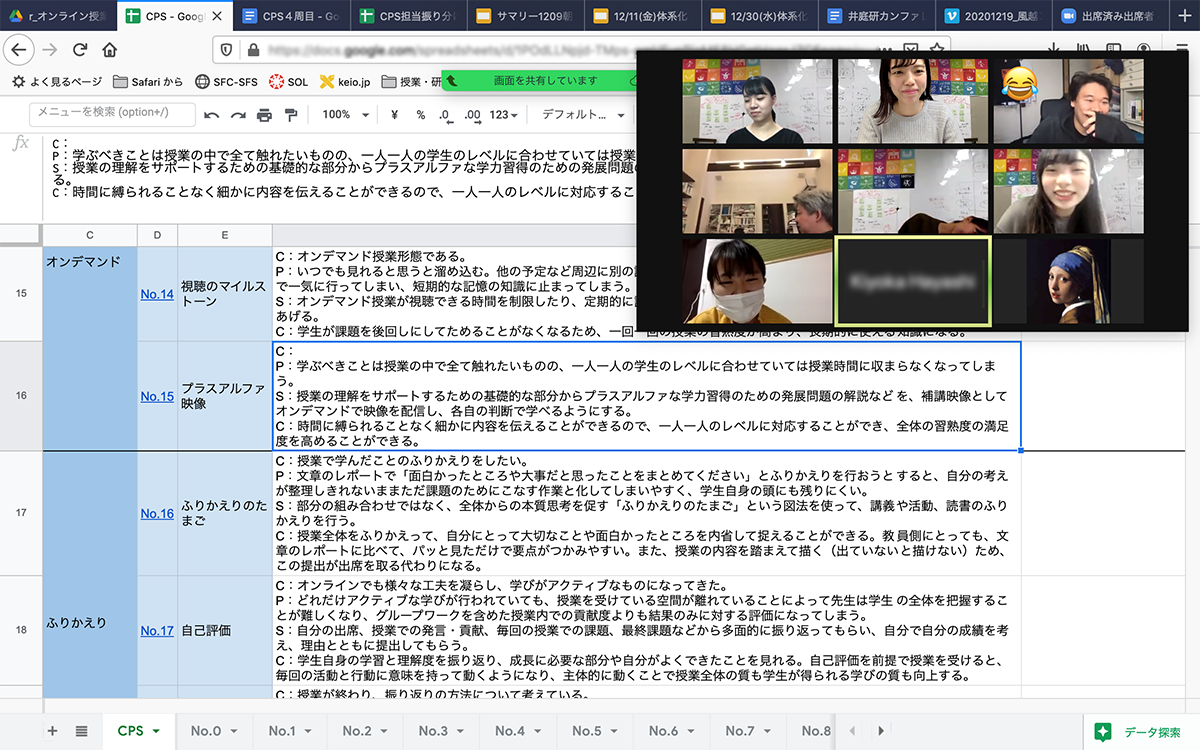
Task: Decrease decimal places with the .0 button
Action: point(445,115)
